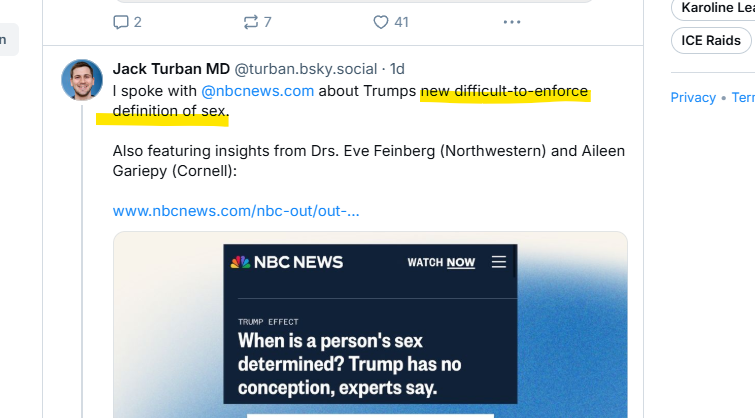
Task: Open the Terms footer link
Action: point(743,97)
